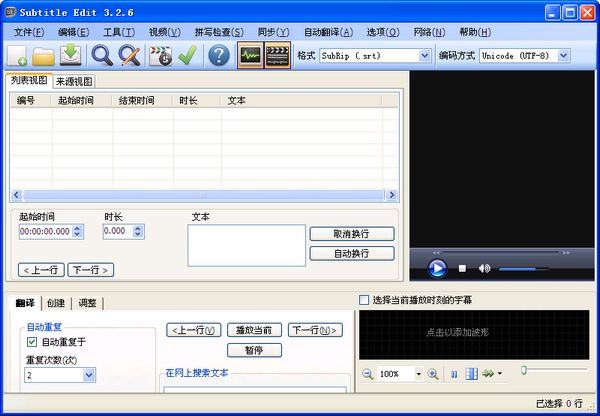Expand the waveform zoom 100% dropdown

tap(415, 374)
